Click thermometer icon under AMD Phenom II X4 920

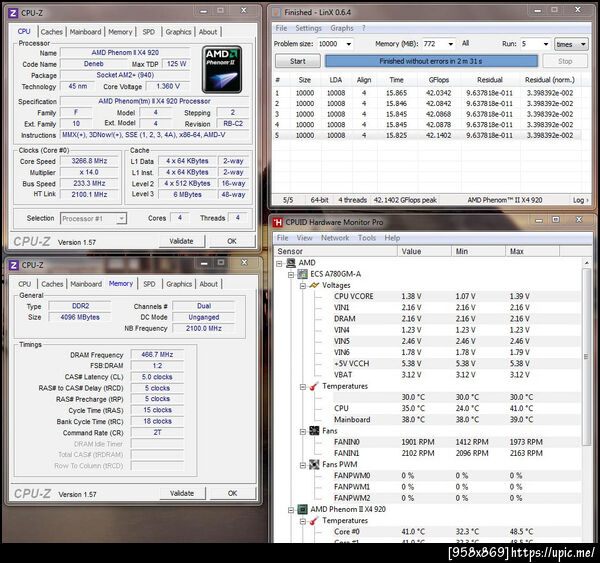pos(314,521)
